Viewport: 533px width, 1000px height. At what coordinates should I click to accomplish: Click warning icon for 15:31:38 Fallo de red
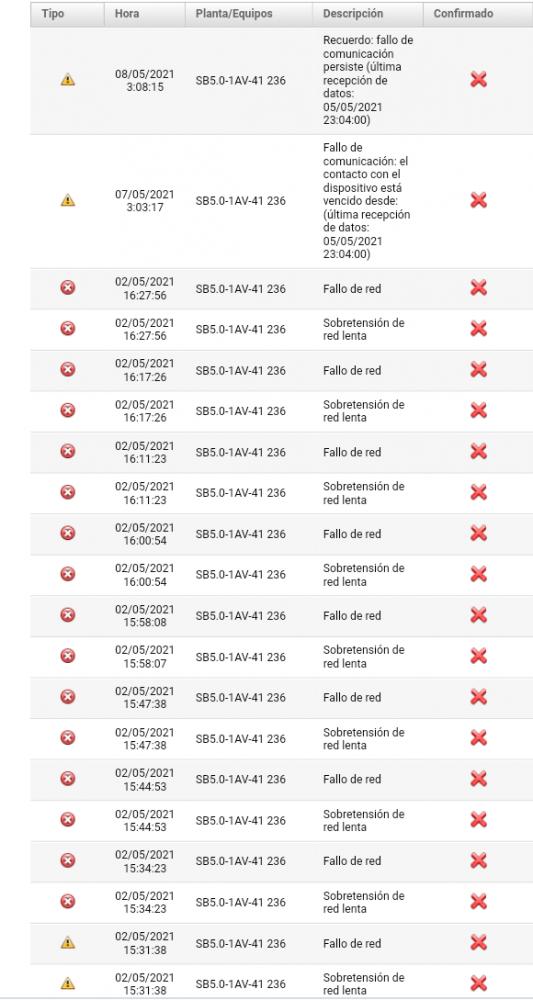(68, 943)
